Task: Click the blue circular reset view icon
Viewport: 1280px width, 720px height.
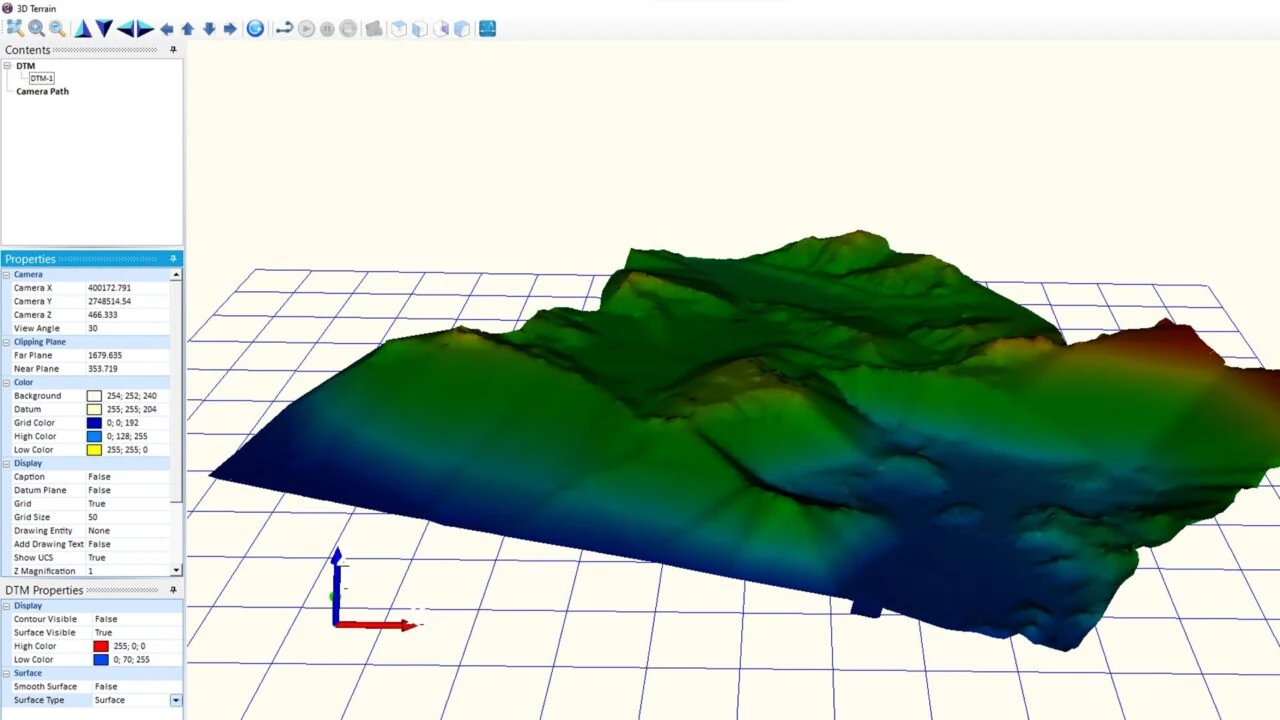Action: [255, 29]
